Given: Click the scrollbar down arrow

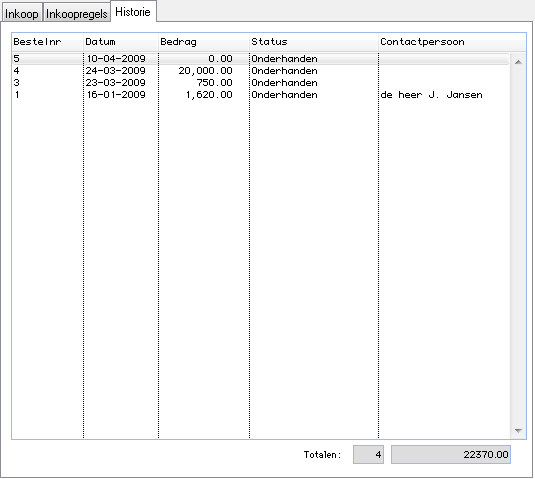Looking at the screenshot, I should 518,431.
